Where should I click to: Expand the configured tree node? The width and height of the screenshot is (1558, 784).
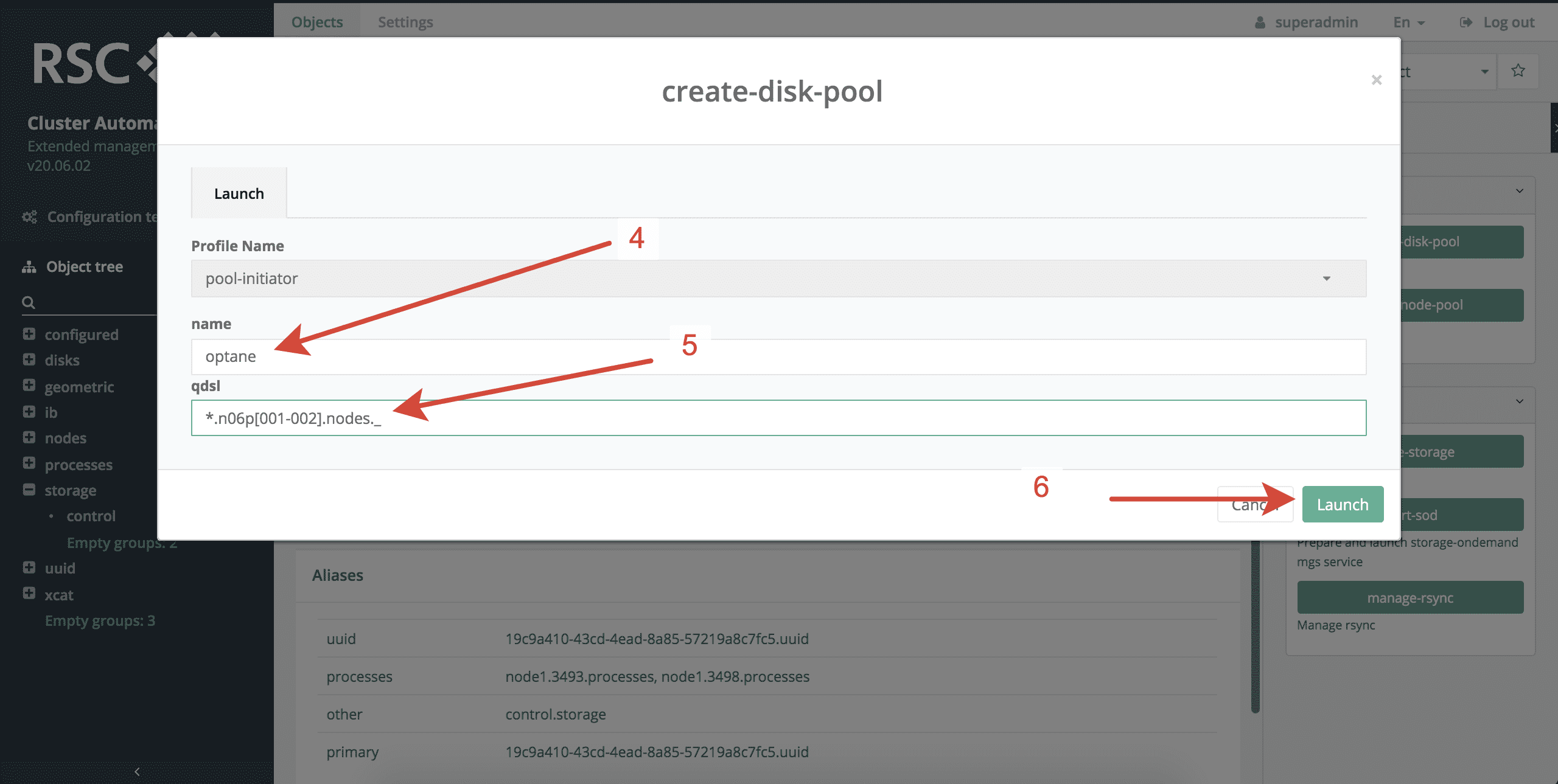(x=29, y=334)
